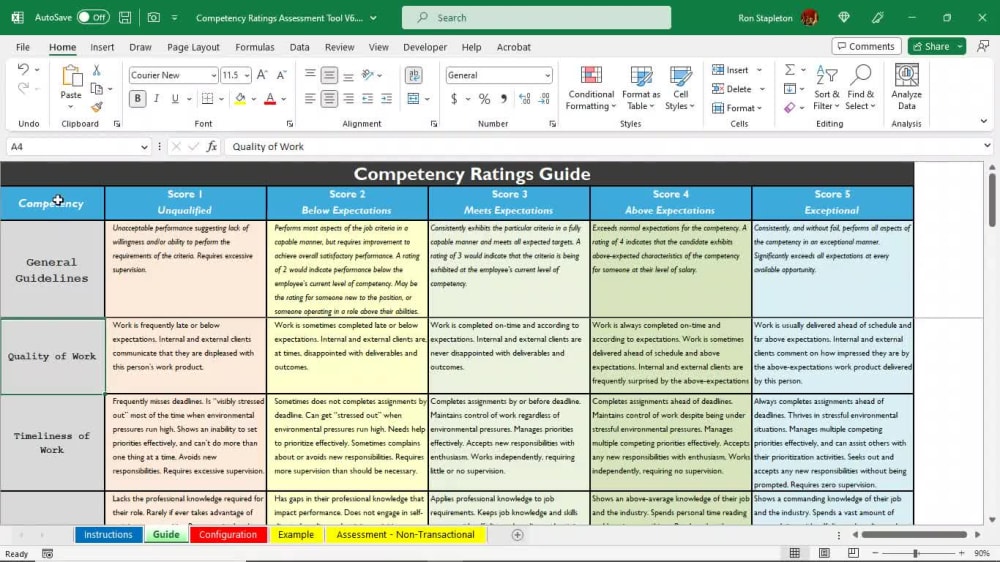Toggle AutoSave switch
The height and width of the screenshot is (562, 1000).
92,18
